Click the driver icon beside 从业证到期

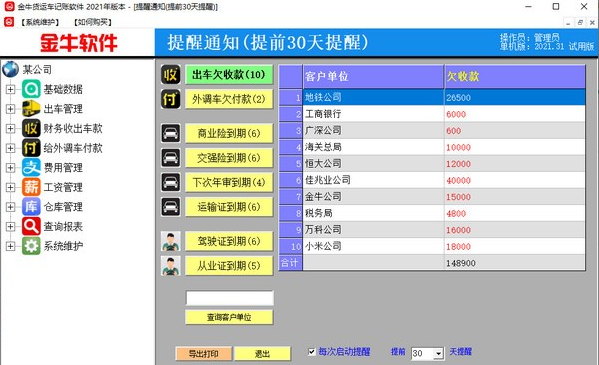click(170, 266)
